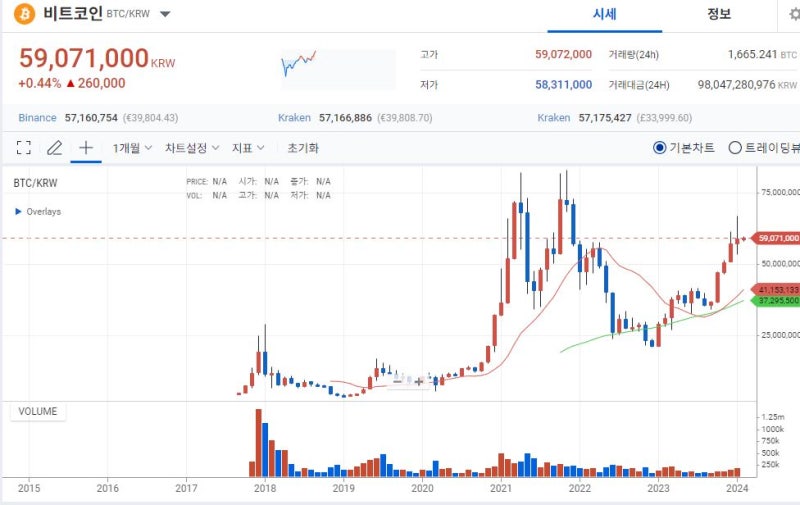Switch to the 시세 tab
Screen dimensions: 800x505
point(605,14)
